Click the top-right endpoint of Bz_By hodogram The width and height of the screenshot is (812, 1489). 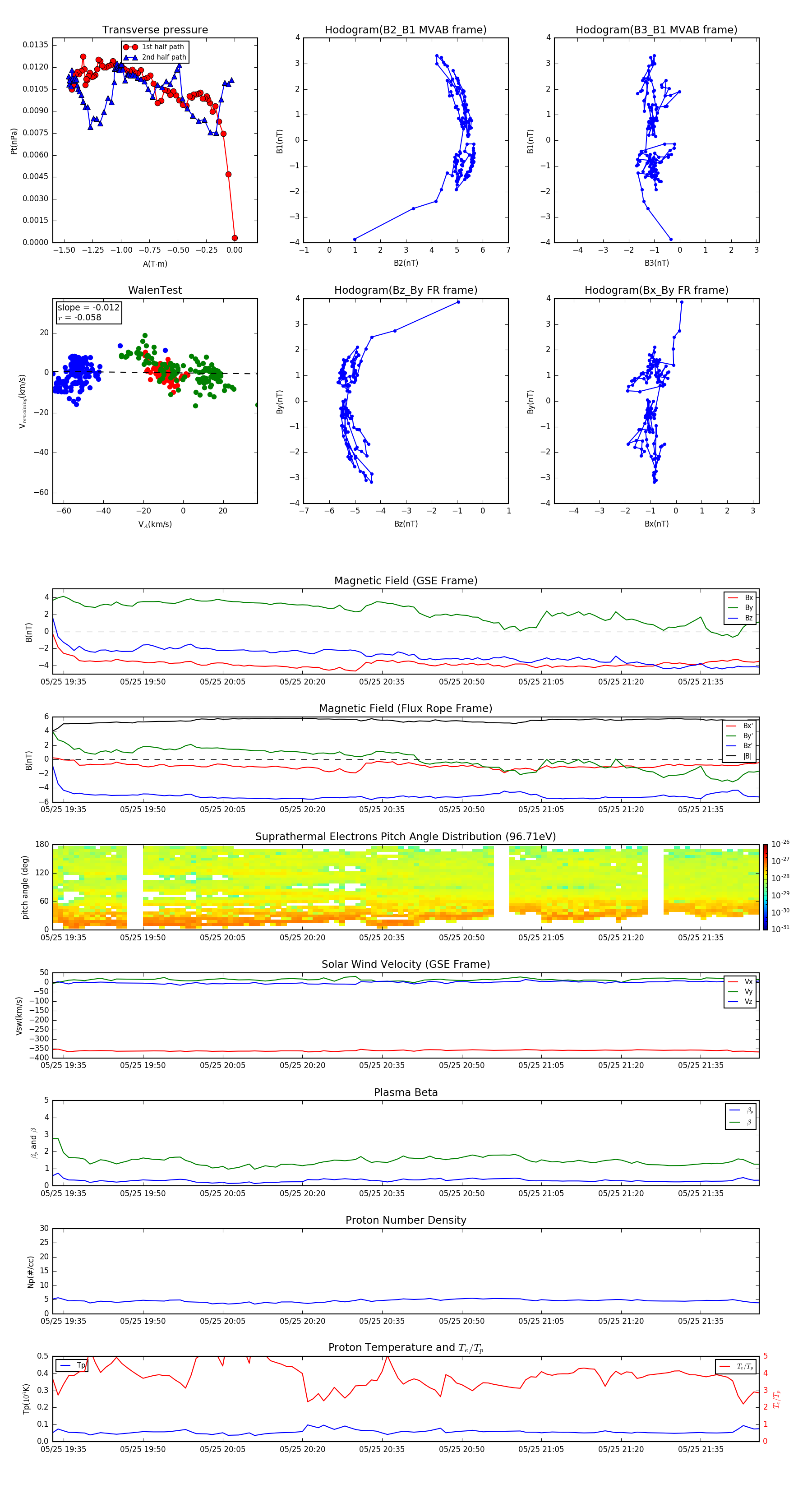(x=458, y=302)
